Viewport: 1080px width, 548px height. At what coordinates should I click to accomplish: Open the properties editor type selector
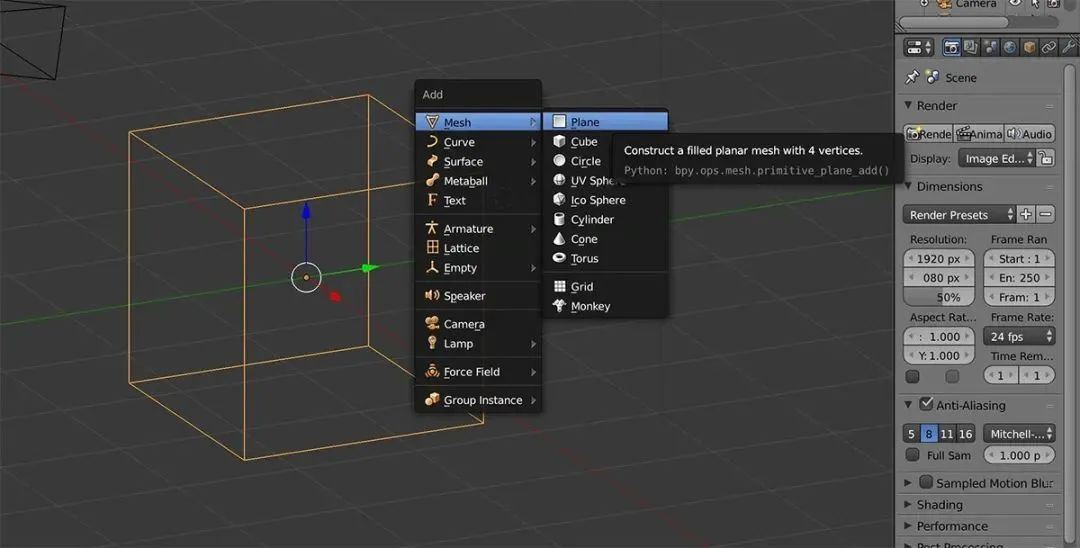[919, 48]
